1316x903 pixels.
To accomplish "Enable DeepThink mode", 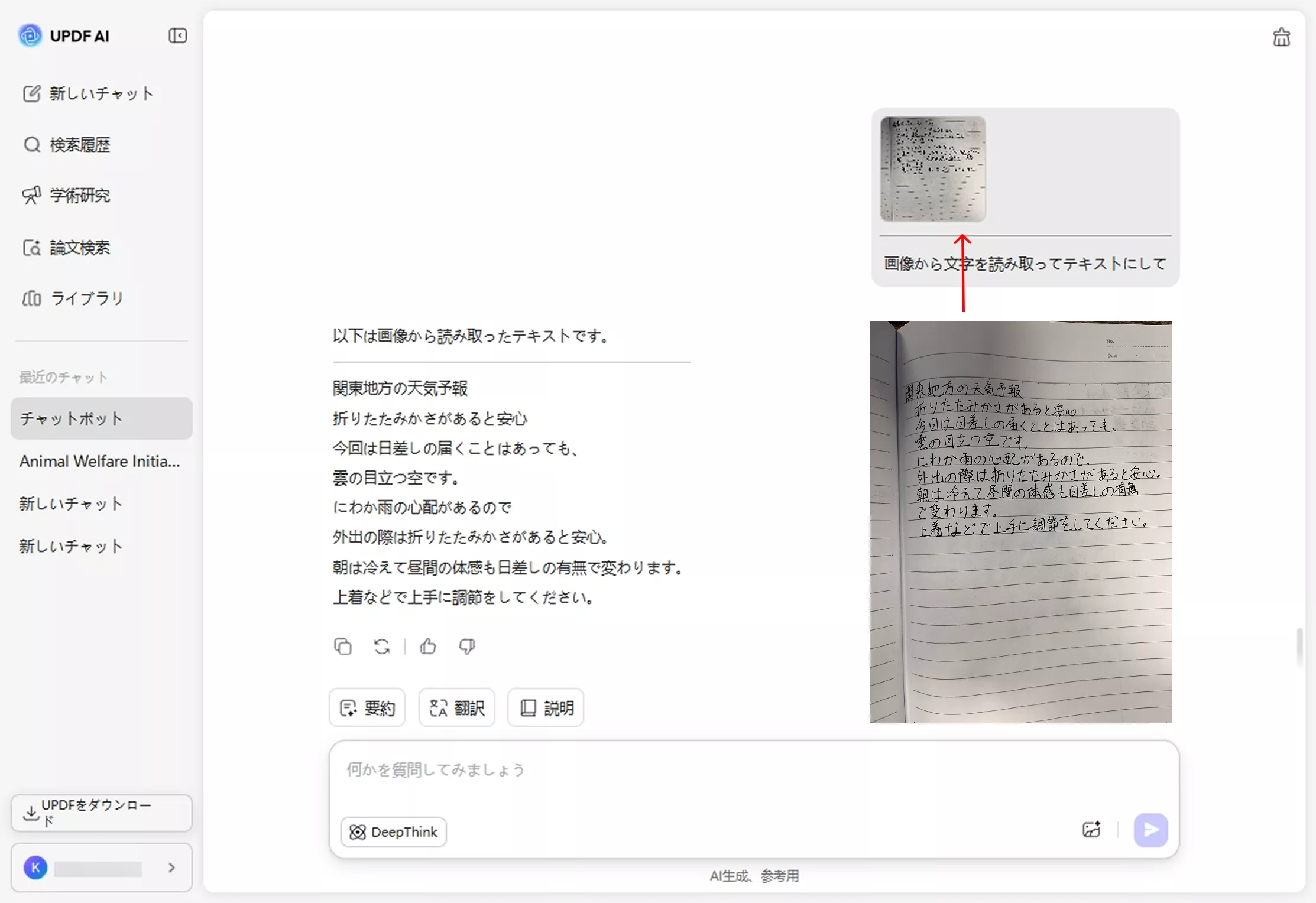I will 393,831.
